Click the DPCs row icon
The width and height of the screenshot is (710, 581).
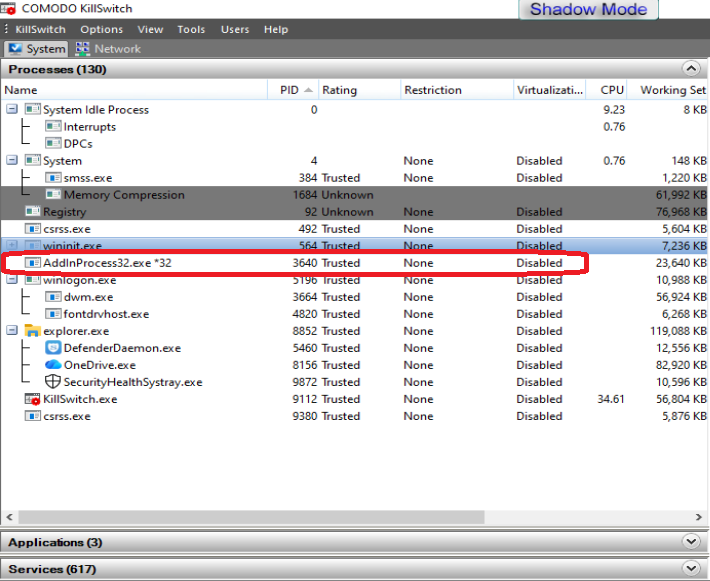click(53, 144)
